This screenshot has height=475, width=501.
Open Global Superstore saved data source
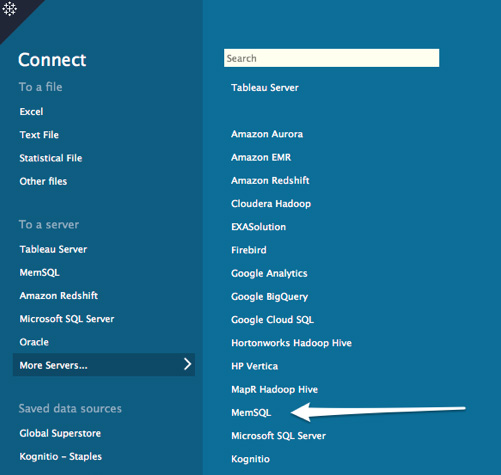click(60, 433)
